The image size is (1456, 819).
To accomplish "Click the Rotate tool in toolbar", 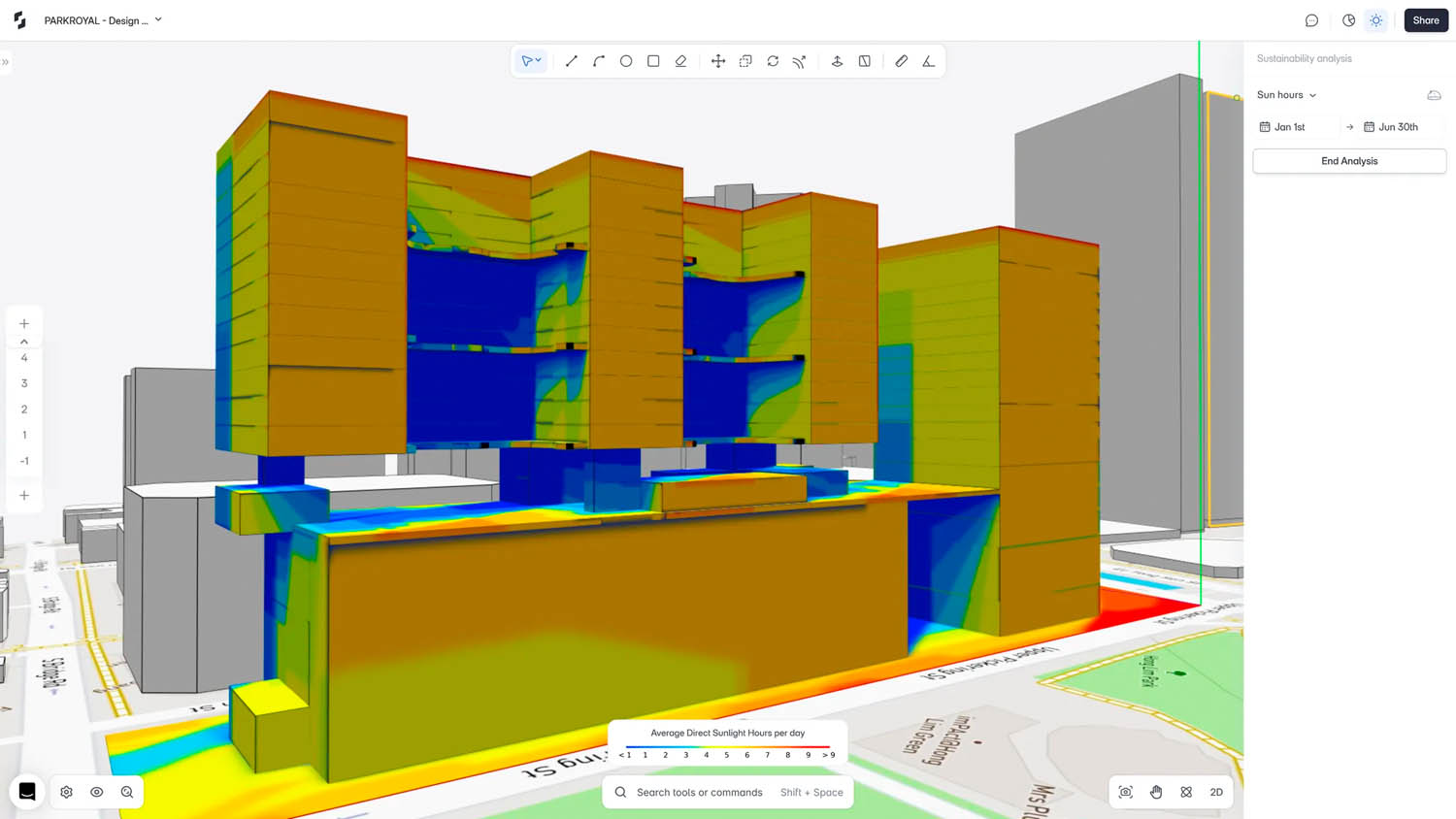I will point(773,61).
